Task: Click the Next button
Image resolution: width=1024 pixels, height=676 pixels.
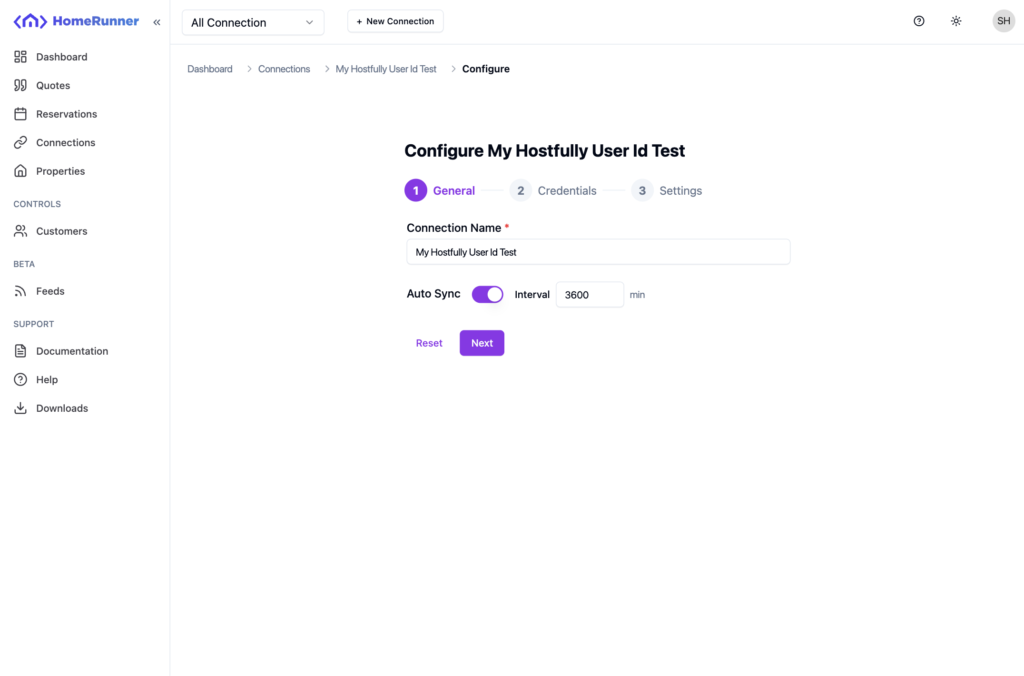Action: point(482,343)
